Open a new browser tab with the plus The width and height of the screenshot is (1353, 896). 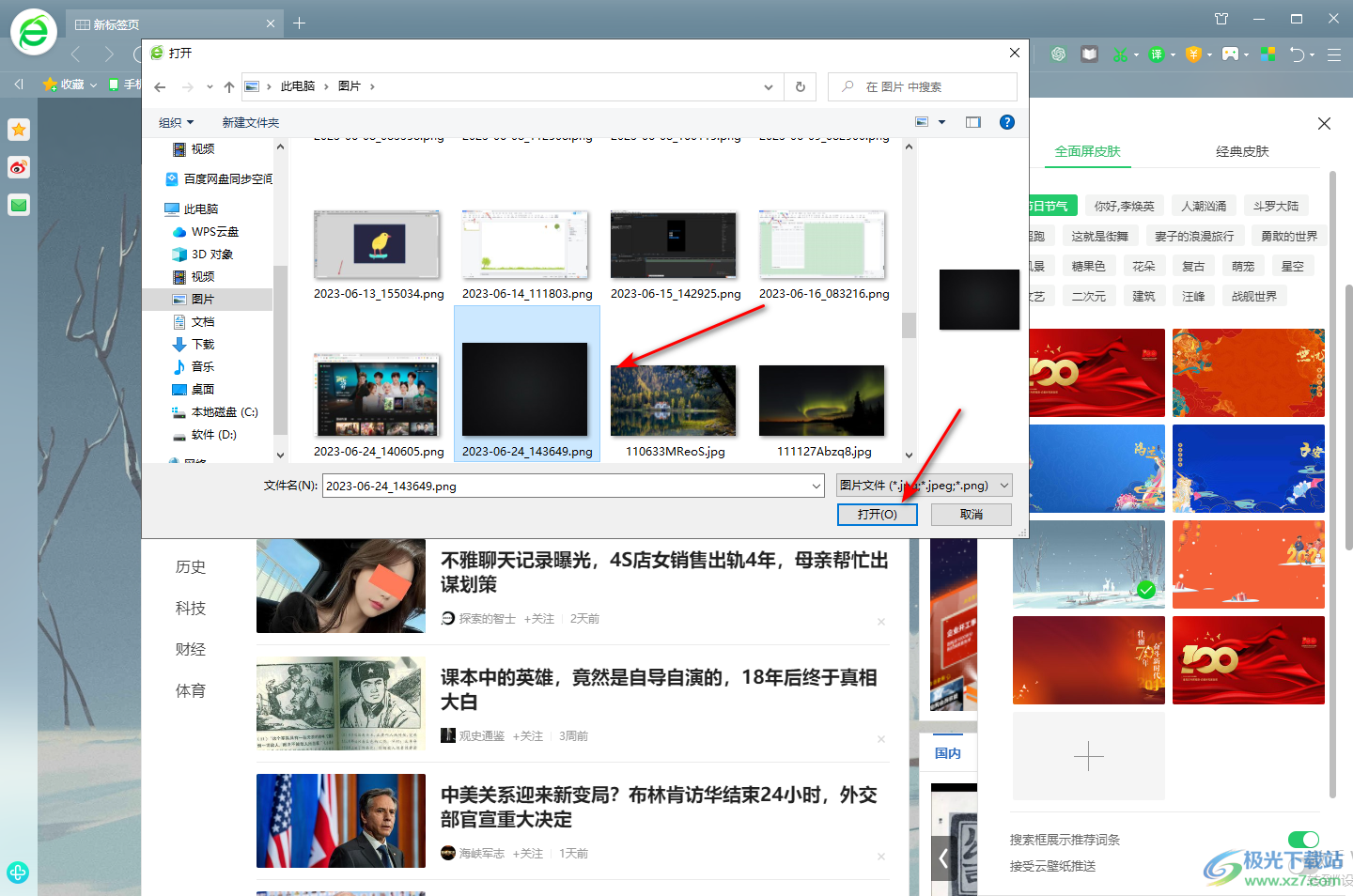pyautogui.click(x=299, y=23)
